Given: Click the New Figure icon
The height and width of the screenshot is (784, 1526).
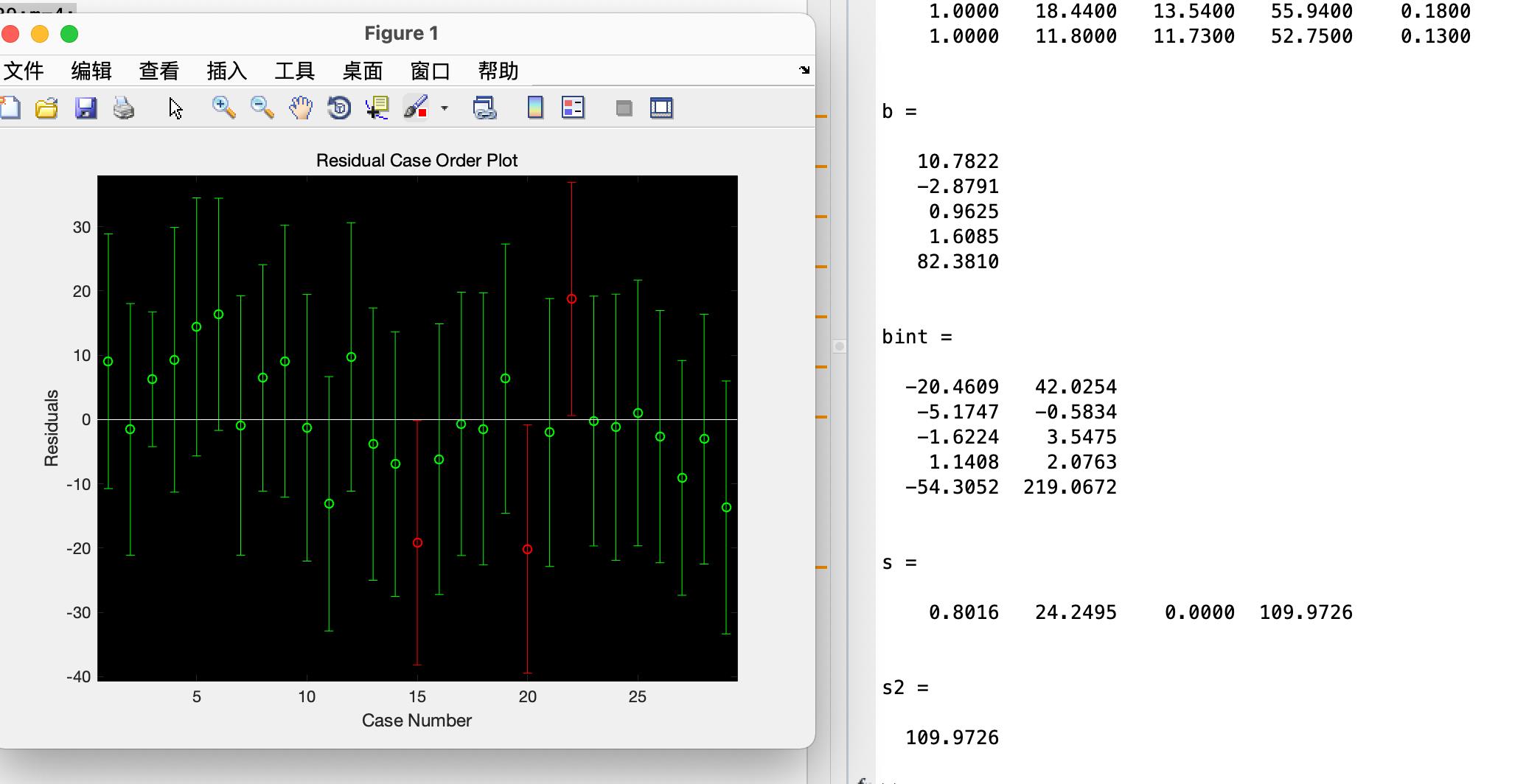Looking at the screenshot, I should [x=10, y=108].
